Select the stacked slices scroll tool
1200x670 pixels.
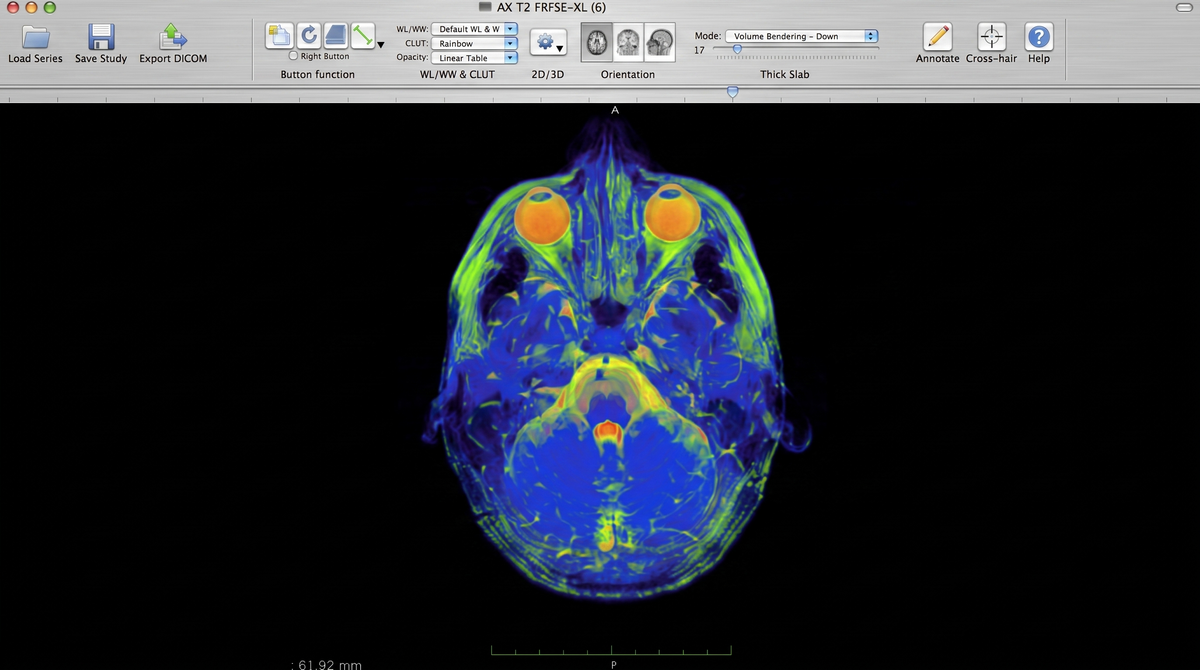tap(335, 36)
